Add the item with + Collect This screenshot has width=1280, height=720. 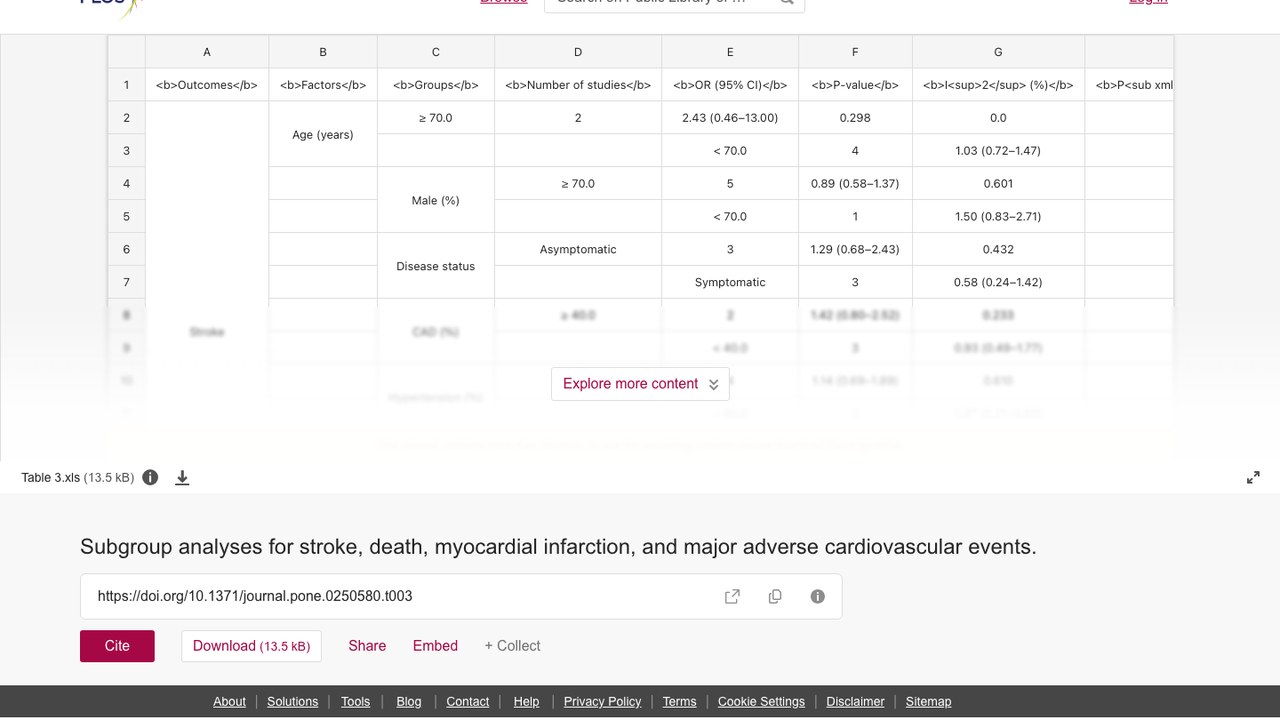(512, 646)
